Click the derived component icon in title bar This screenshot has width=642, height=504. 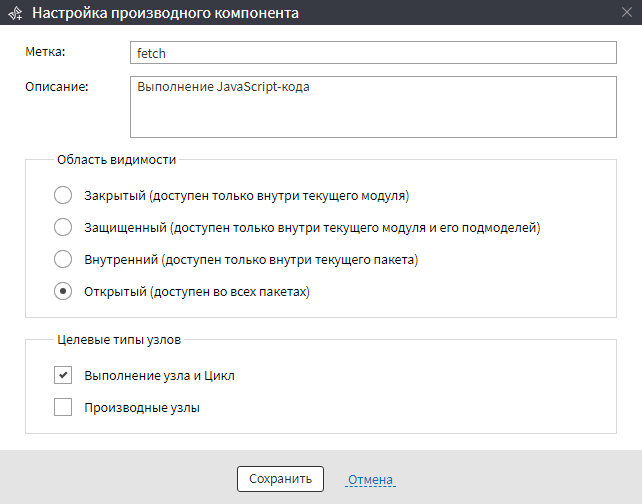tap(16, 13)
